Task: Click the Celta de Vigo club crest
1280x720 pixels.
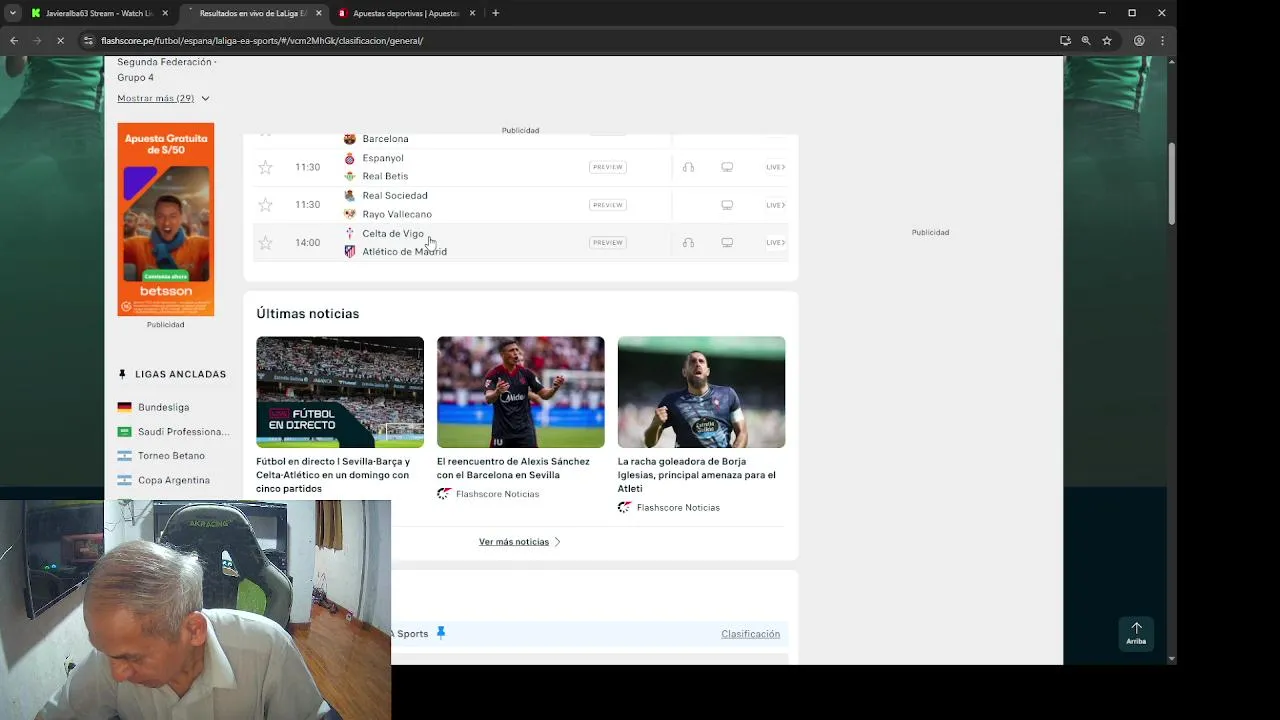Action: coord(349,233)
